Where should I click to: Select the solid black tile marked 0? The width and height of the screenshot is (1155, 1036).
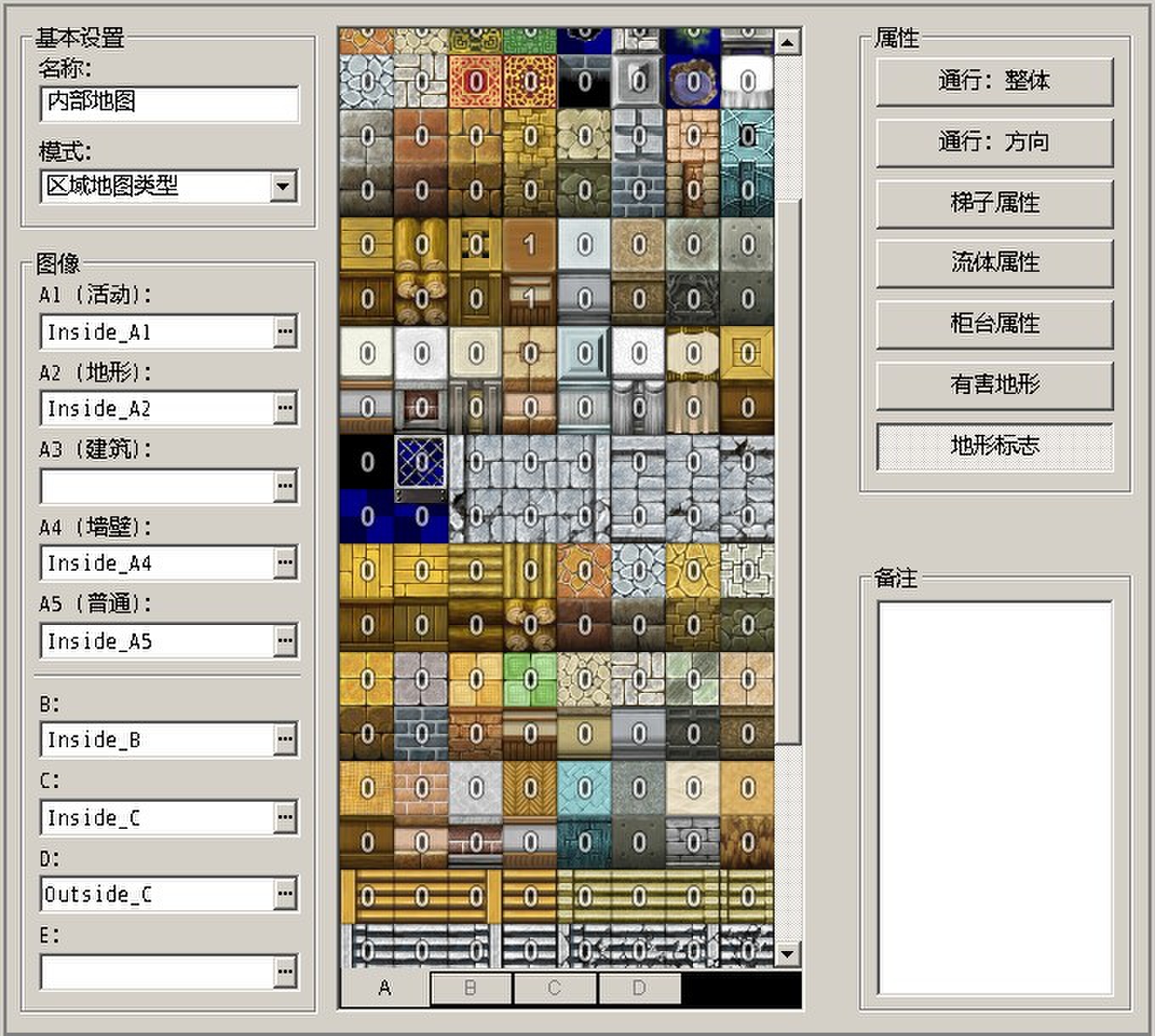367,462
